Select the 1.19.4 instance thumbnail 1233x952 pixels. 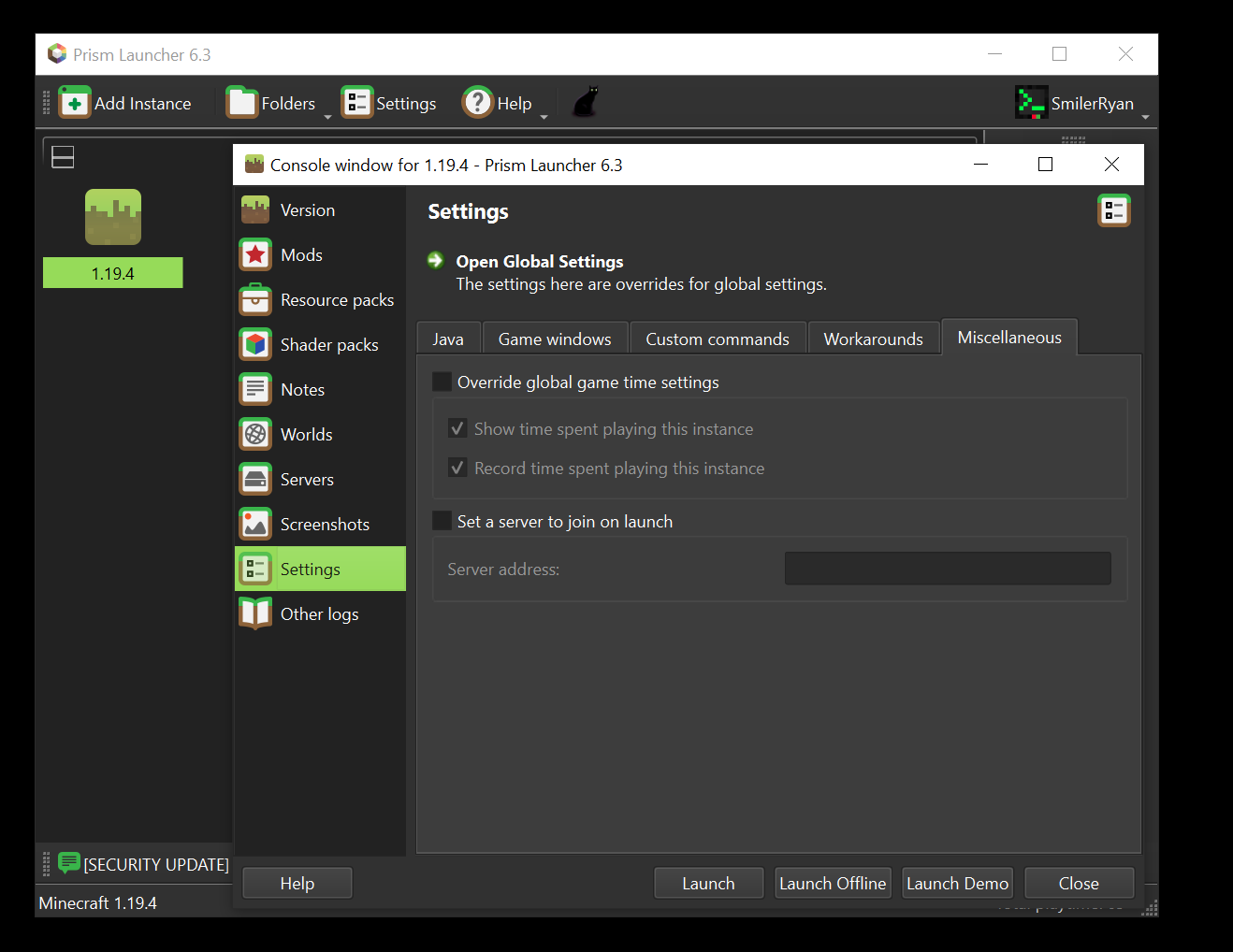[x=112, y=216]
